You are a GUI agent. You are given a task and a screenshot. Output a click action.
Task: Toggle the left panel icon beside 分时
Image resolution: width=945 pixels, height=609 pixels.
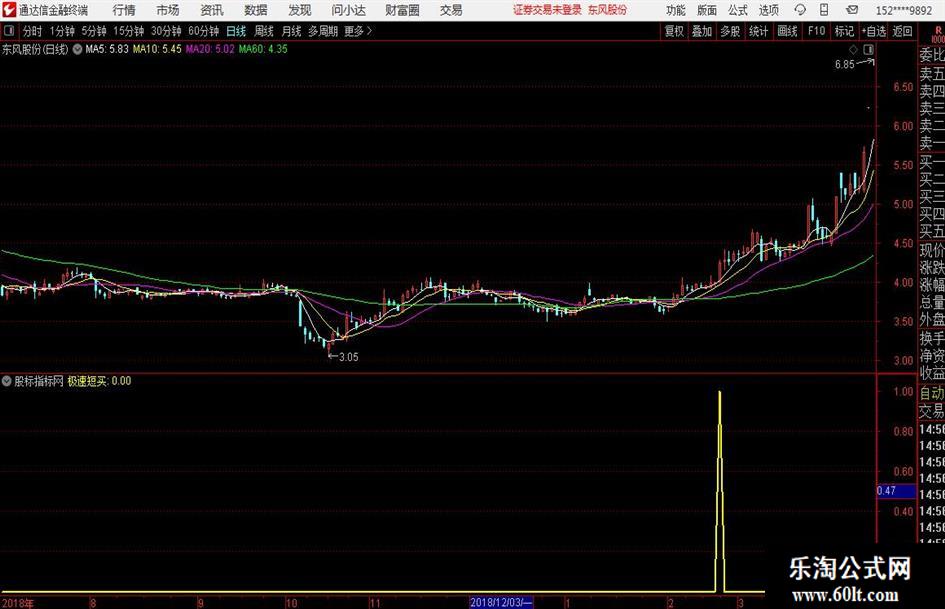coord(9,31)
